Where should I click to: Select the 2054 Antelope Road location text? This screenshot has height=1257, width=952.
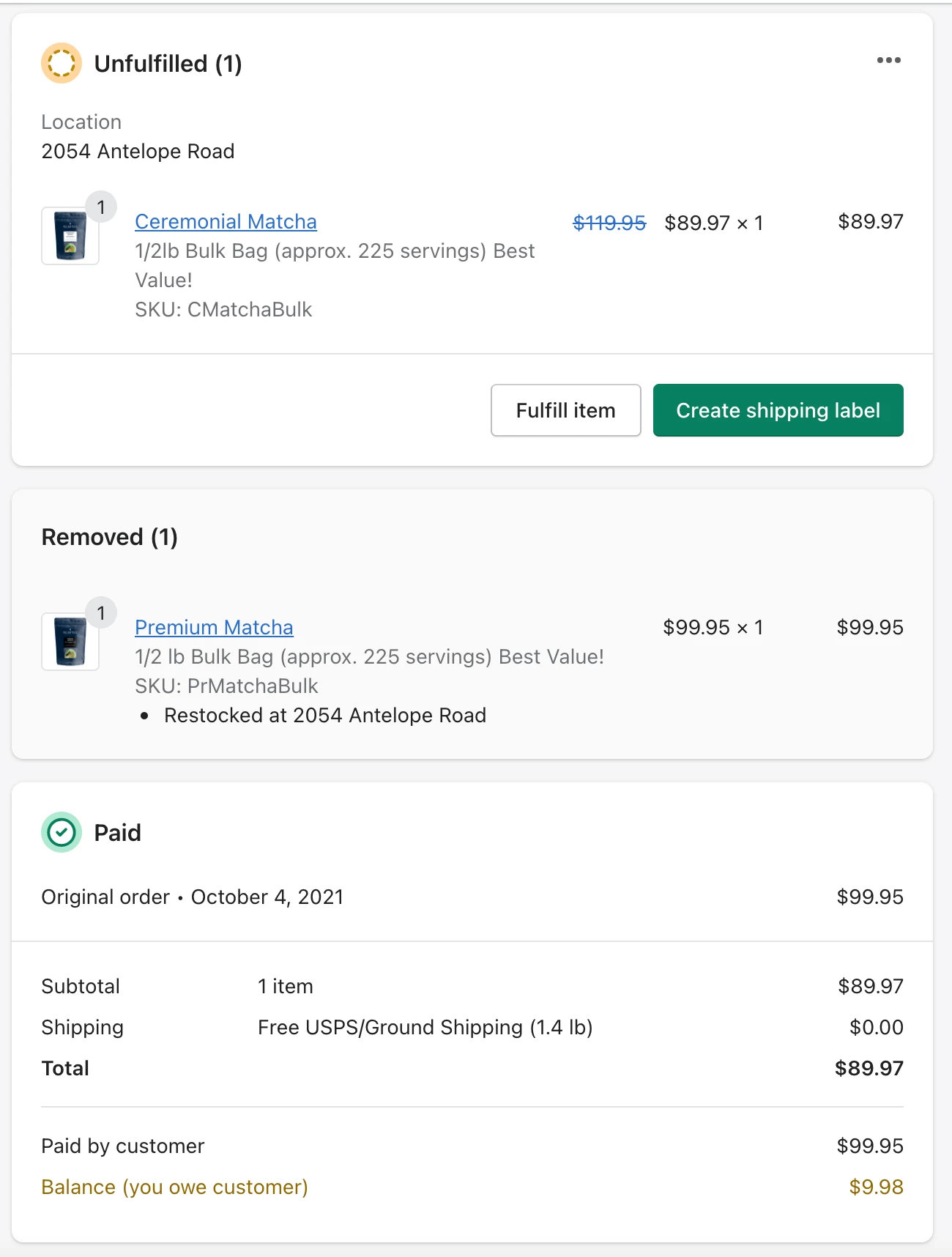(x=138, y=151)
